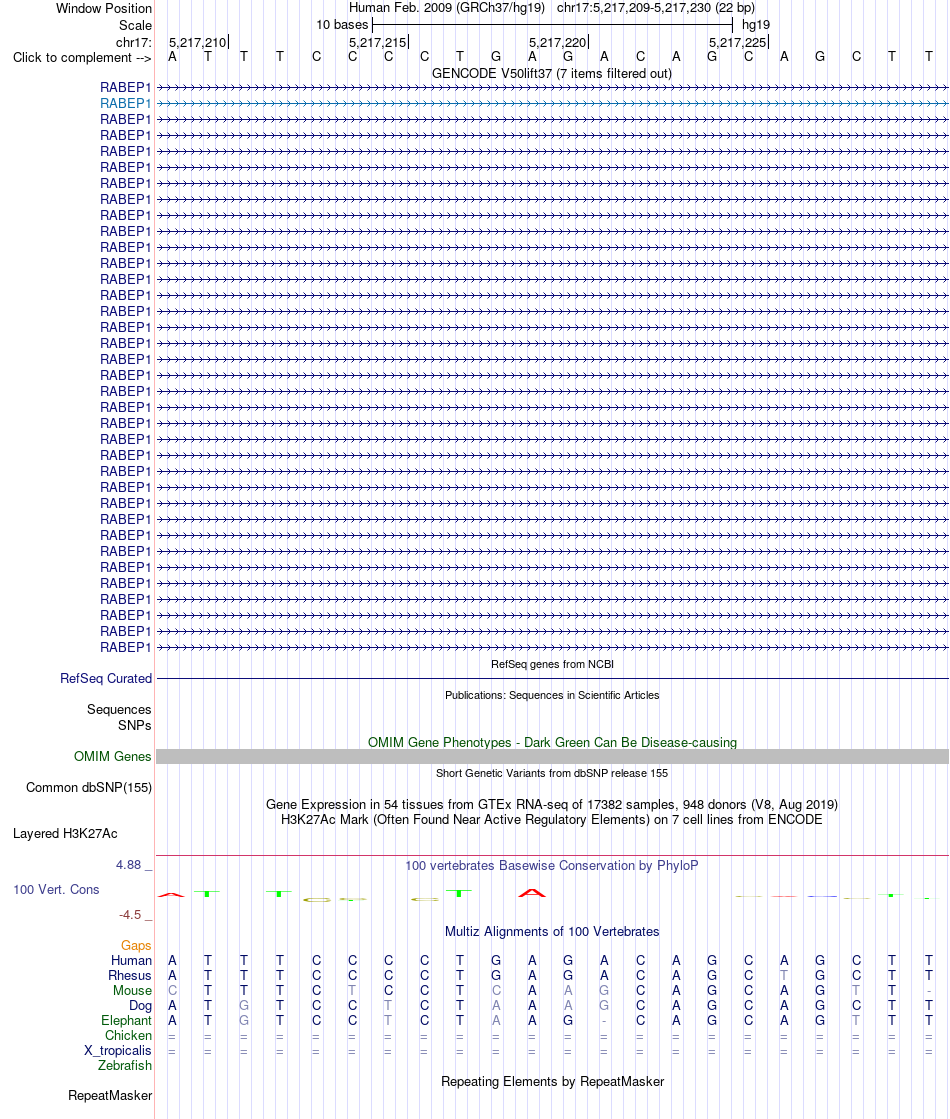
Task: Click the orange Gaps label
Action: click(x=136, y=946)
